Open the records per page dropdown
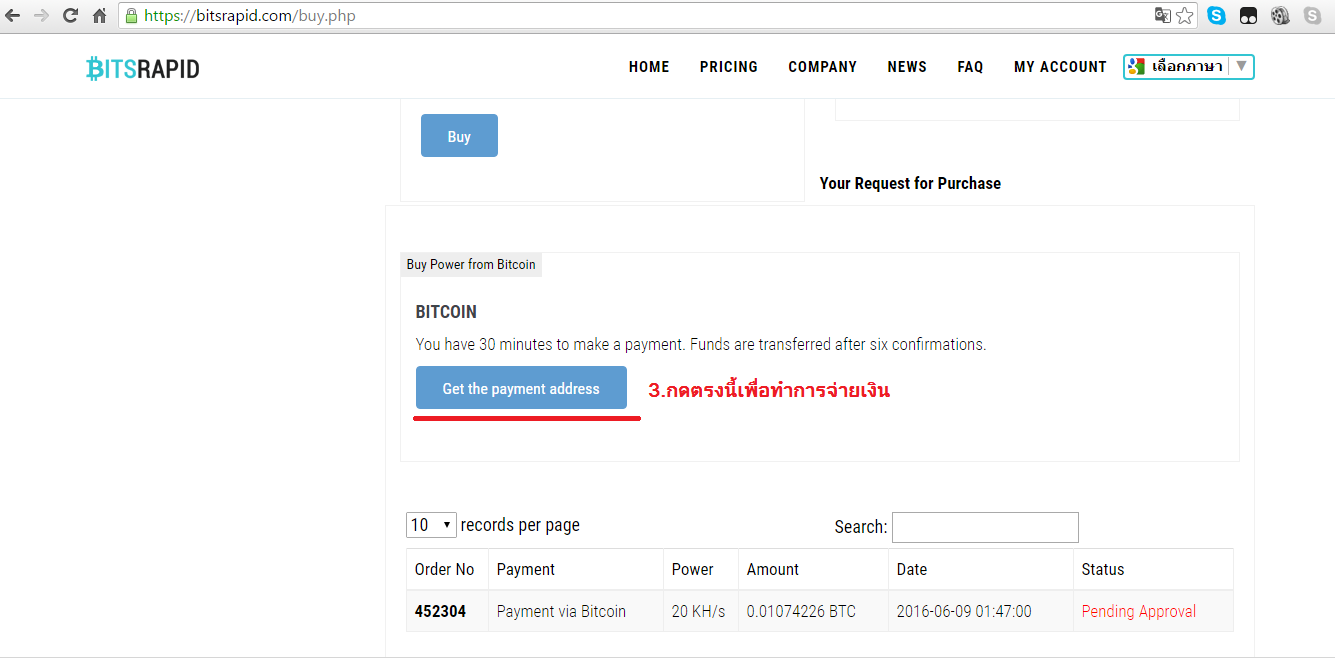 point(431,525)
